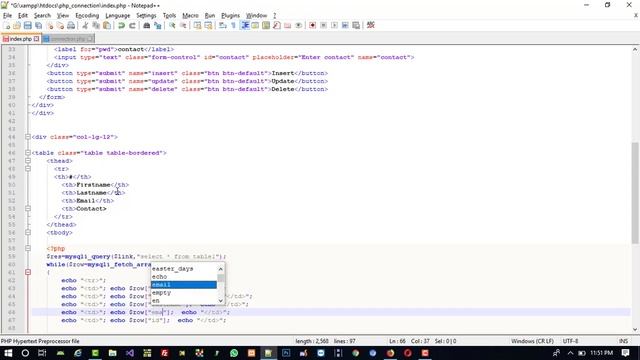Viewport: 640px width, 360px height.
Task: Click Synchronize Vertical Scrolling icon
Action: tap(198, 25)
